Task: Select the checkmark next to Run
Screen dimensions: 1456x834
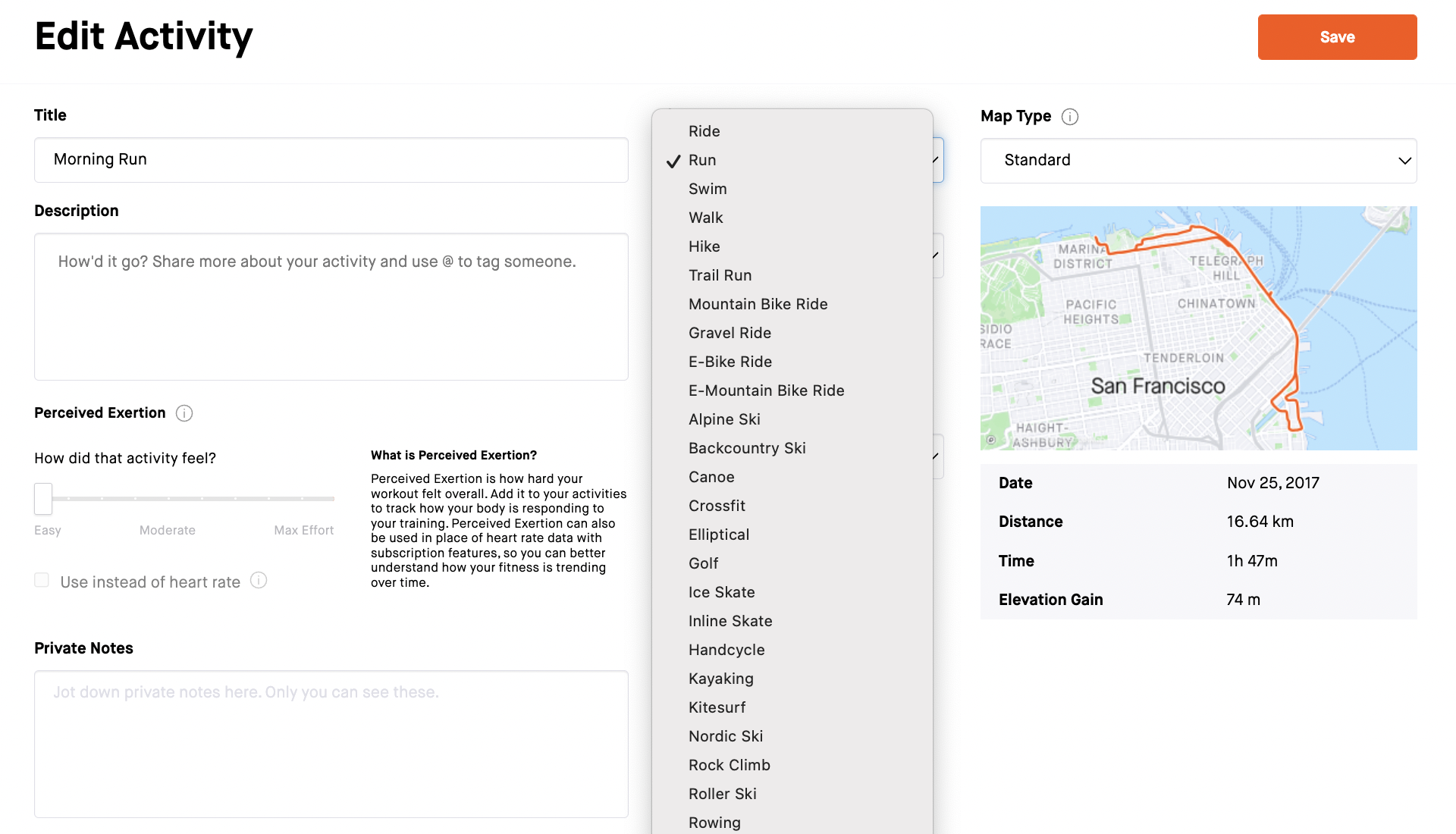Action: pos(672,159)
